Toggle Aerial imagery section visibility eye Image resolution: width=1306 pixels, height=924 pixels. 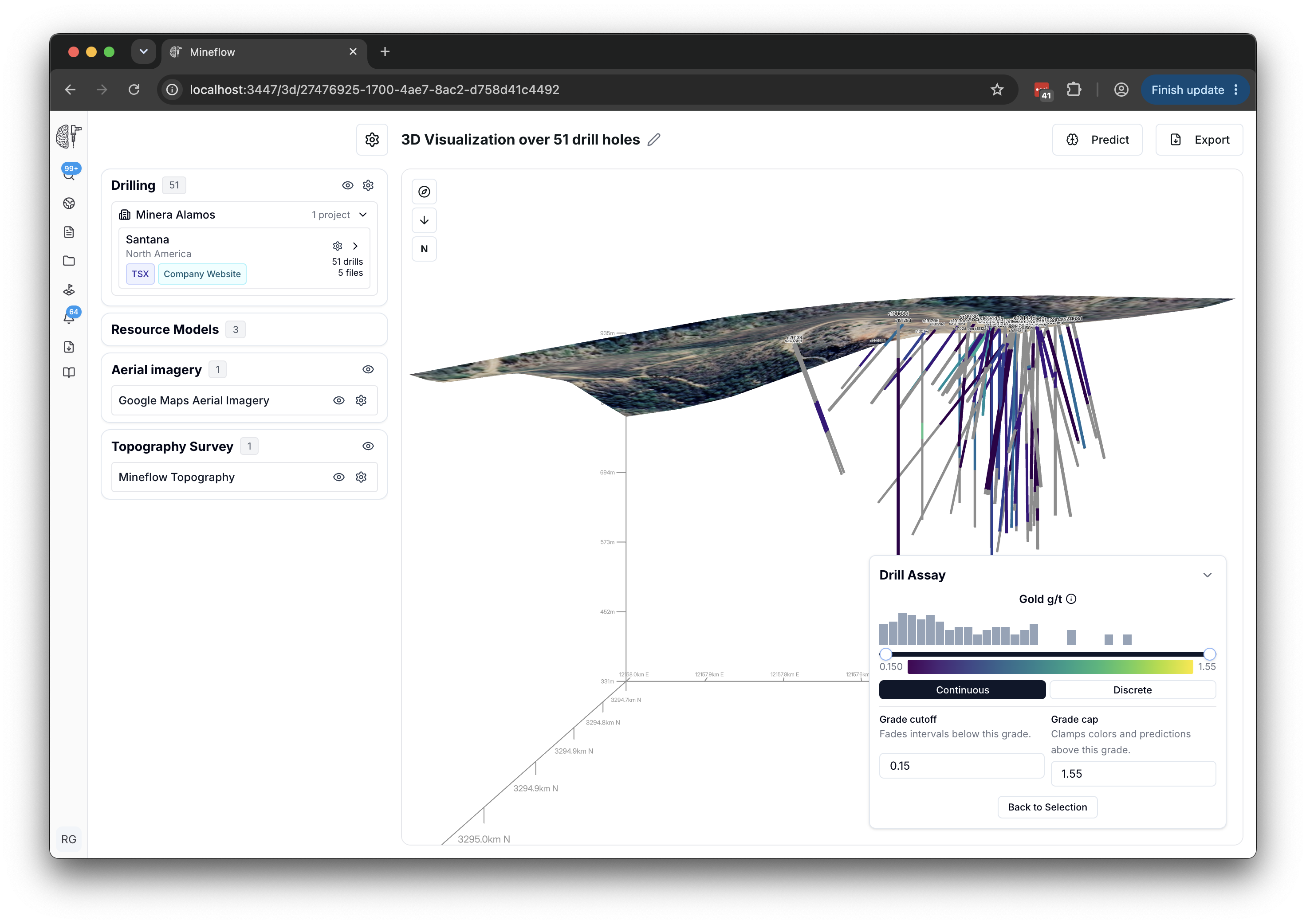[368, 370]
